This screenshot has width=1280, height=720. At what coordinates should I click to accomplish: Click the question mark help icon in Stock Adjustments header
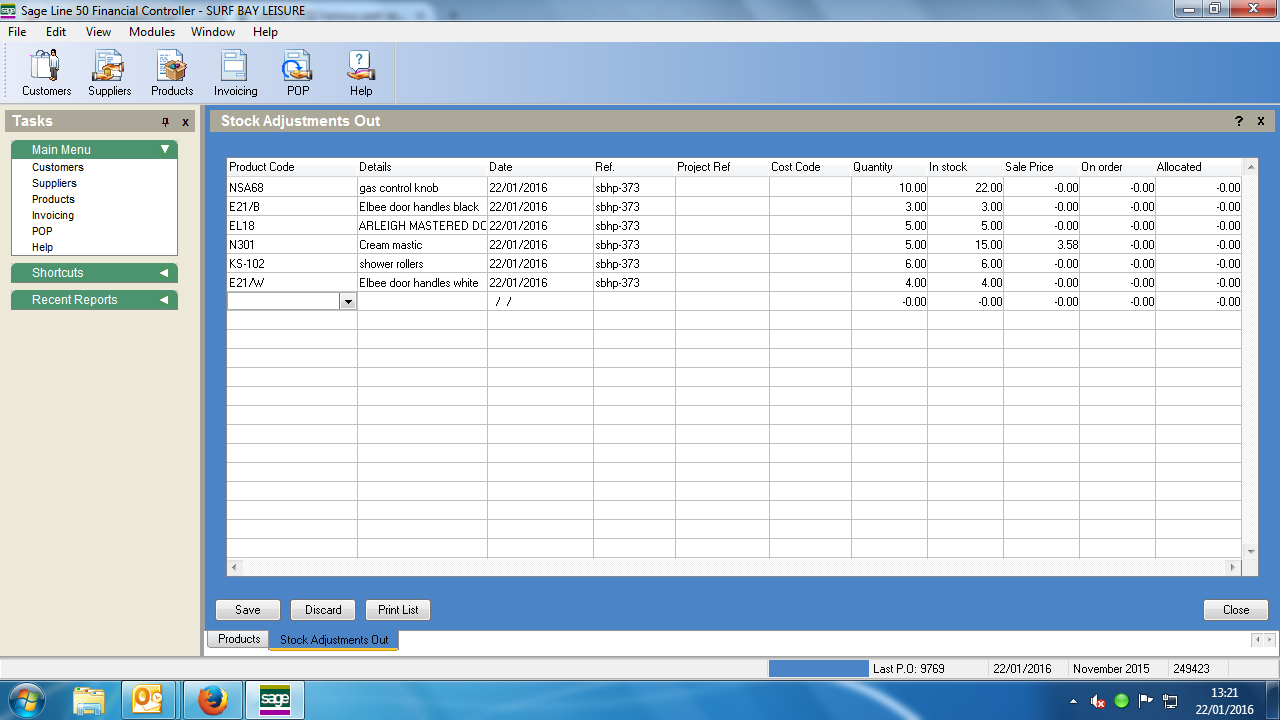1239,121
